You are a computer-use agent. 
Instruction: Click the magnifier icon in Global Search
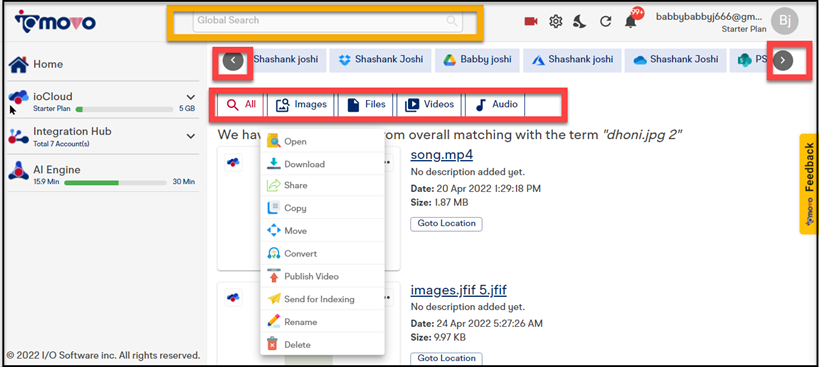click(452, 21)
